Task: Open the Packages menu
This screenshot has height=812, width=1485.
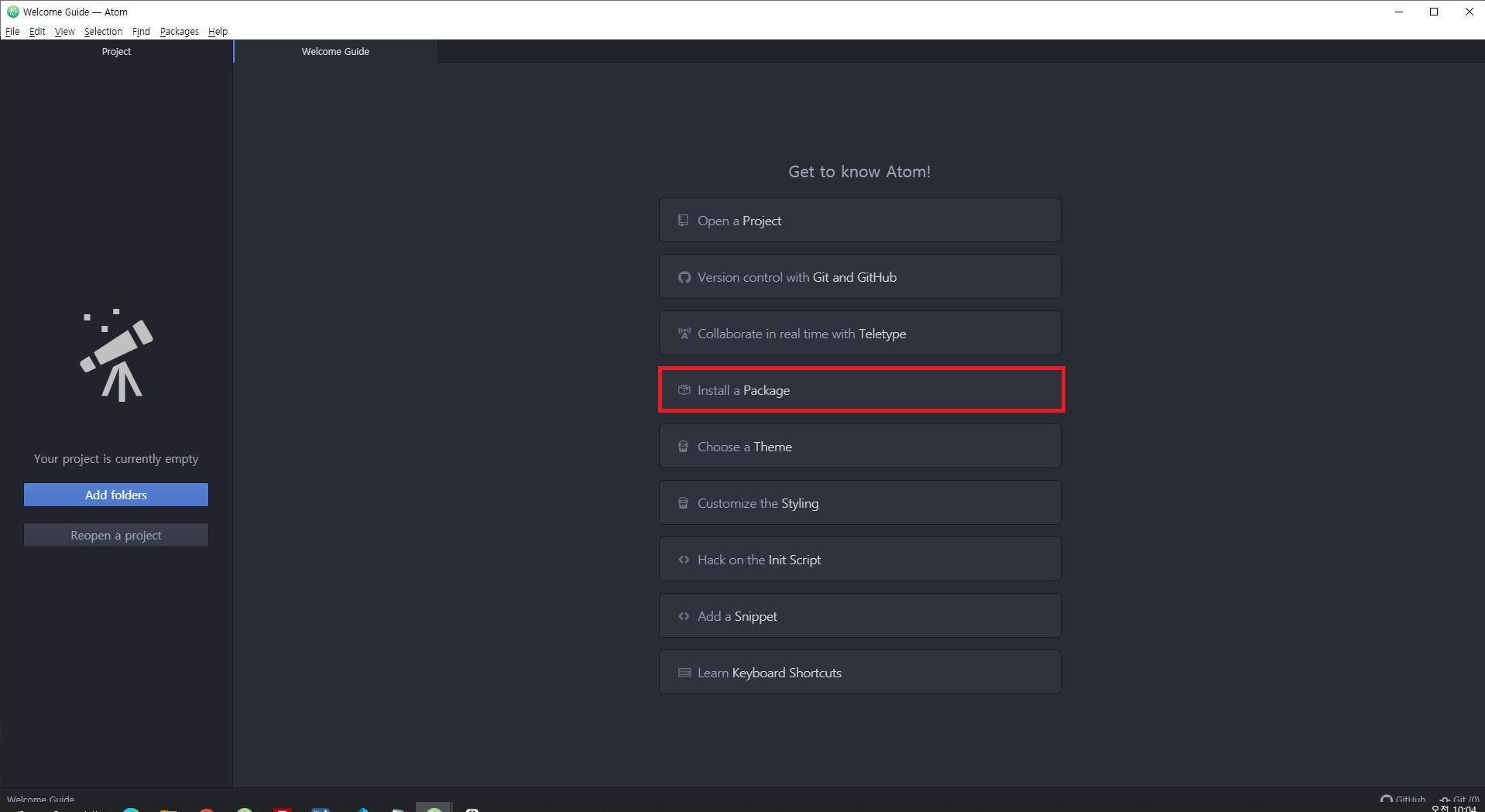Action: point(179,32)
